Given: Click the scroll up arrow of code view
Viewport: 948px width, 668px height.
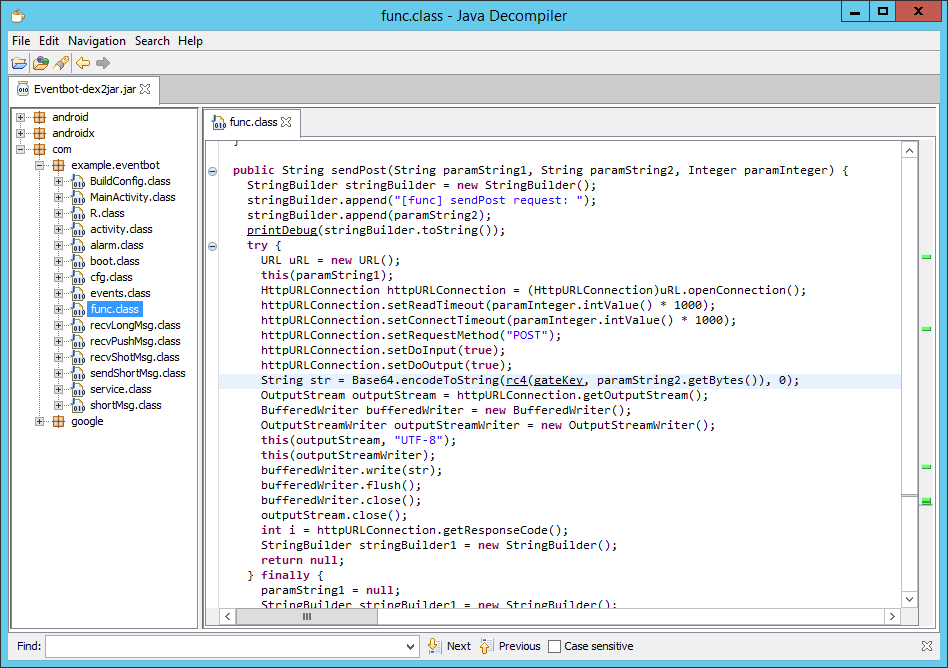Looking at the screenshot, I should click(x=909, y=151).
